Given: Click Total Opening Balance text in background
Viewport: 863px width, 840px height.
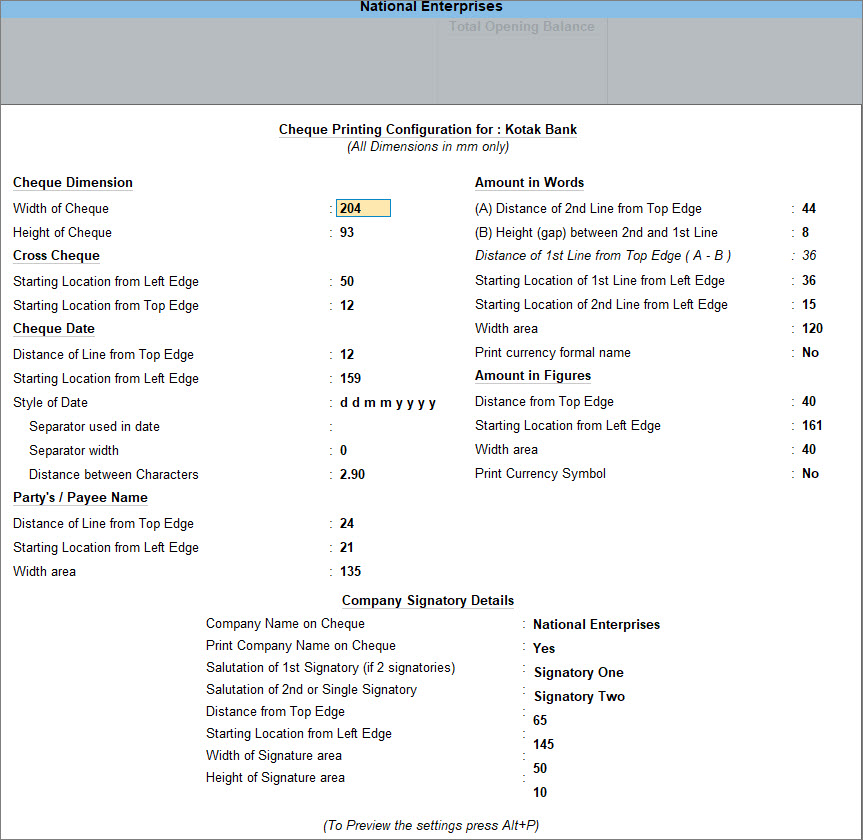Looking at the screenshot, I should [x=521, y=26].
